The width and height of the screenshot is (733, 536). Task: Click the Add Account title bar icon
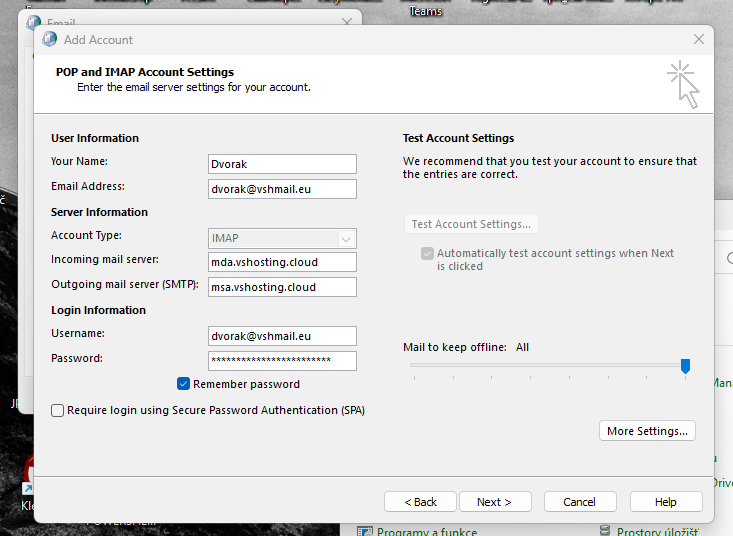click(x=49, y=39)
